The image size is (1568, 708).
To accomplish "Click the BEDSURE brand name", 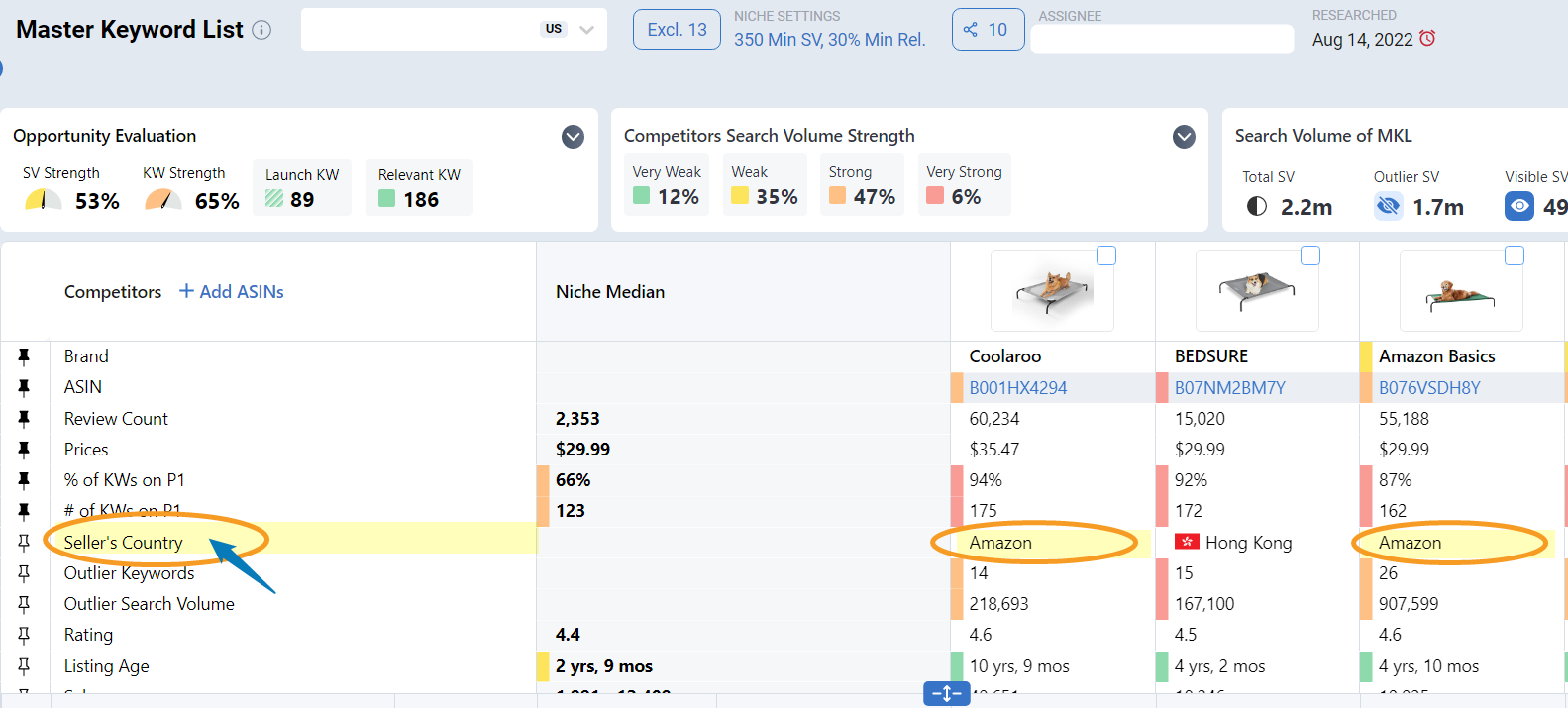I will pos(1211,356).
